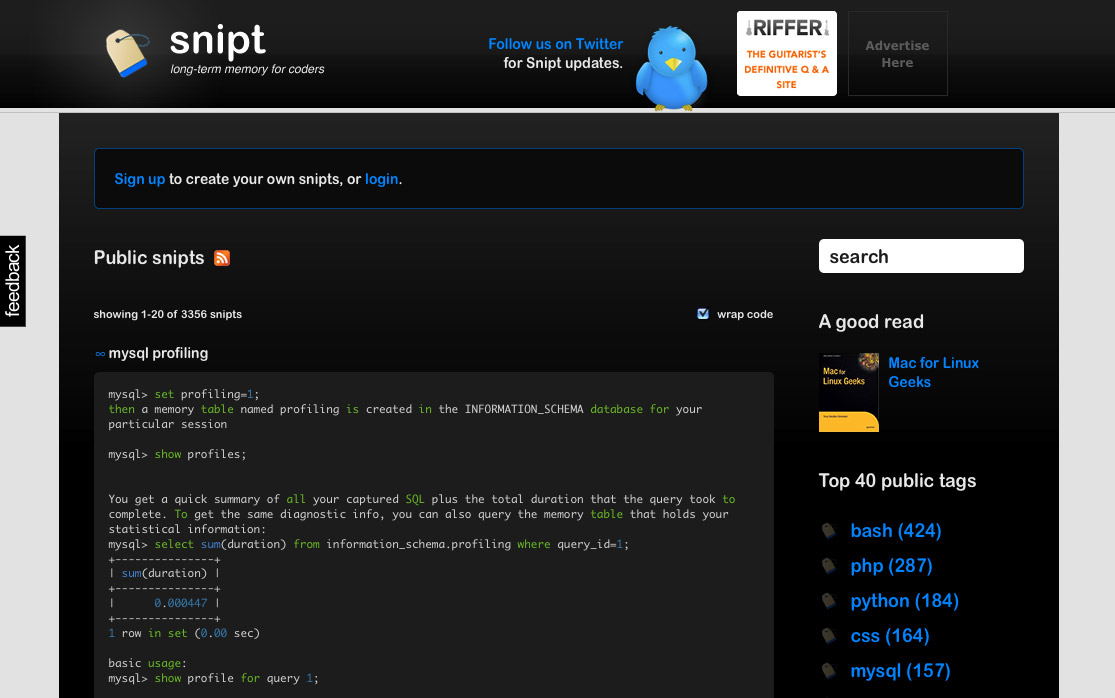Click the Sign up link
The image size is (1115, 698).
[139, 179]
